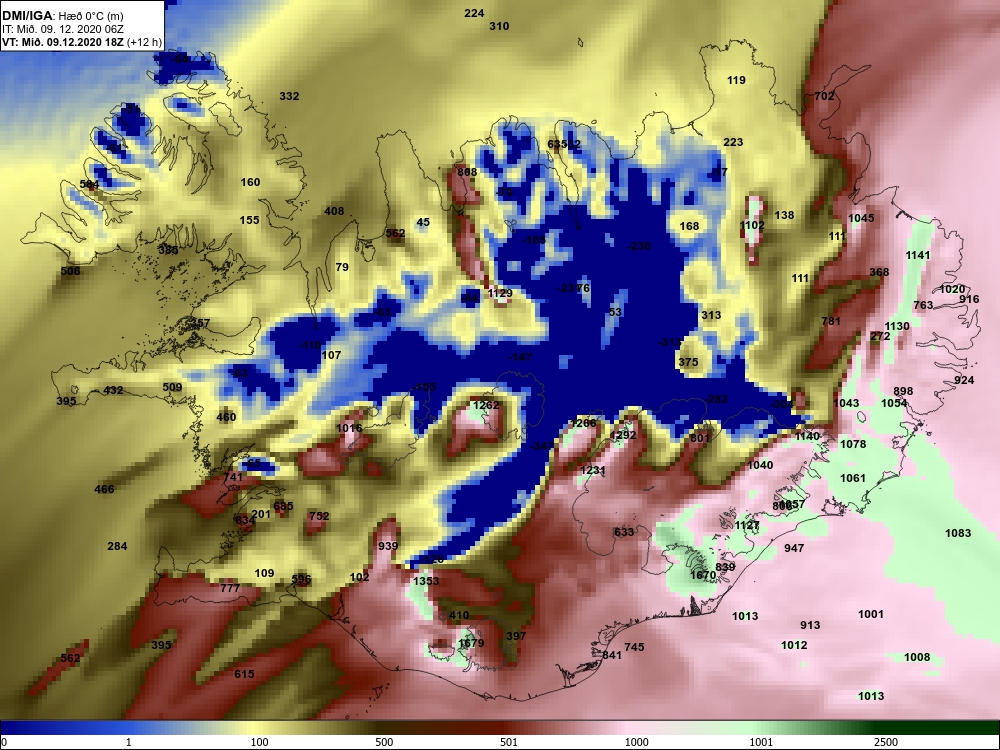Viewport: 1000px width, 750px height.
Task: Click the value 1054 on the map
Action: pos(894,404)
